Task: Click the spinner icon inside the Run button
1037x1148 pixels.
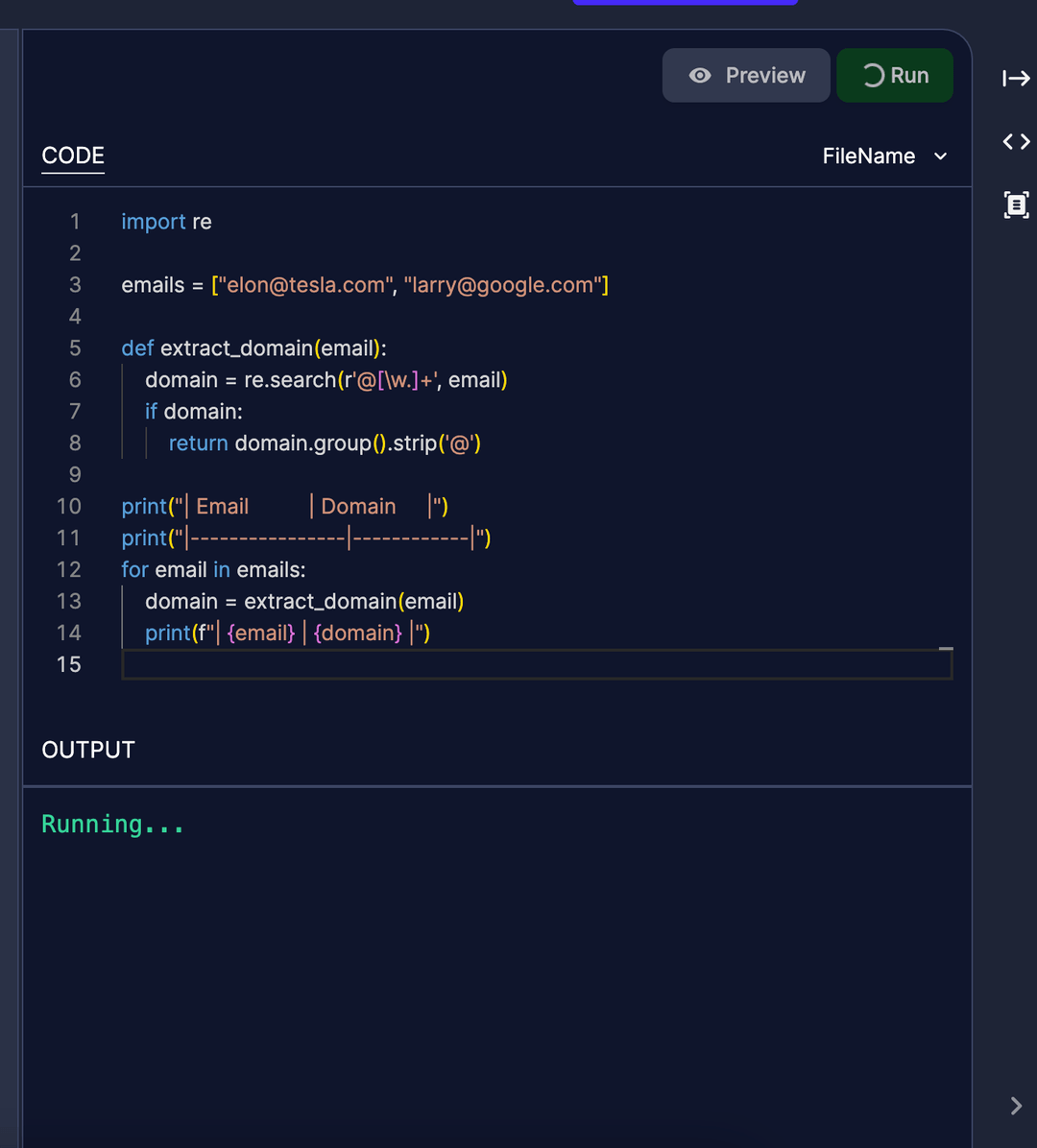Action: tap(876, 75)
